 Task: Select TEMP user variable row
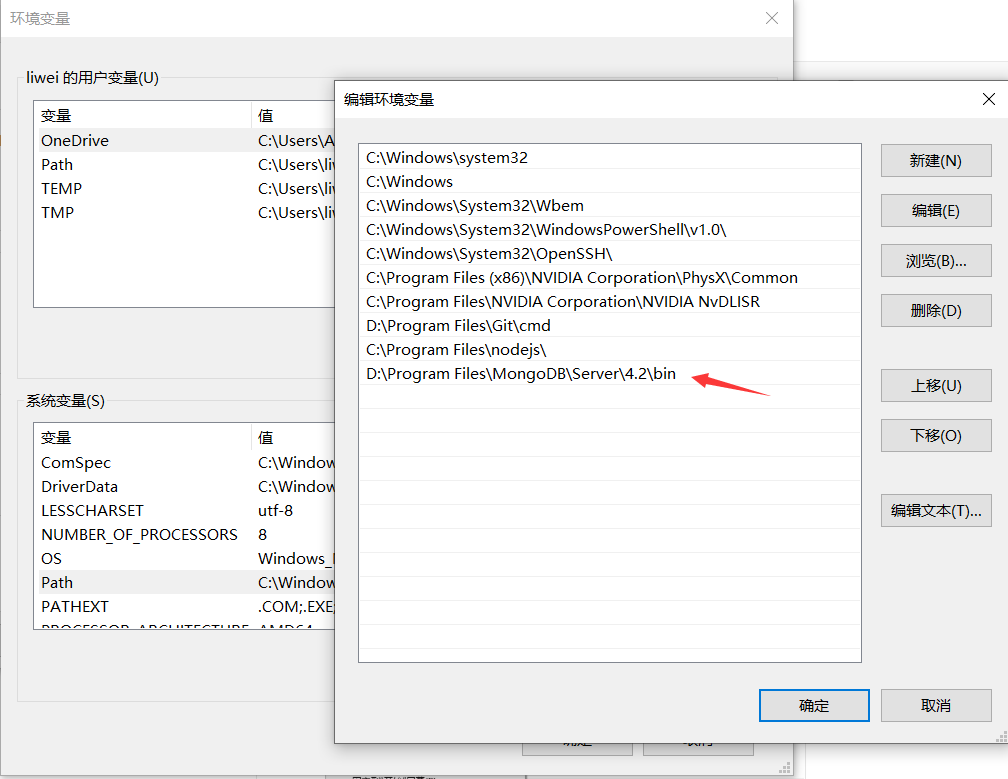(x=184, y=188)
